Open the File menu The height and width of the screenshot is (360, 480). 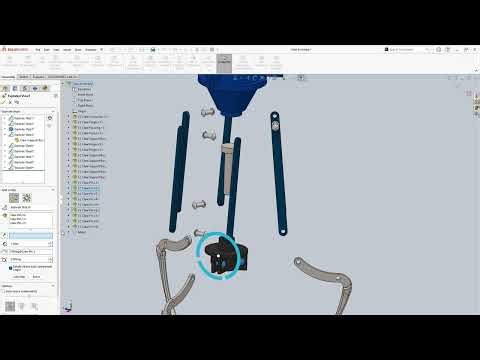click(x=38, y=50)
